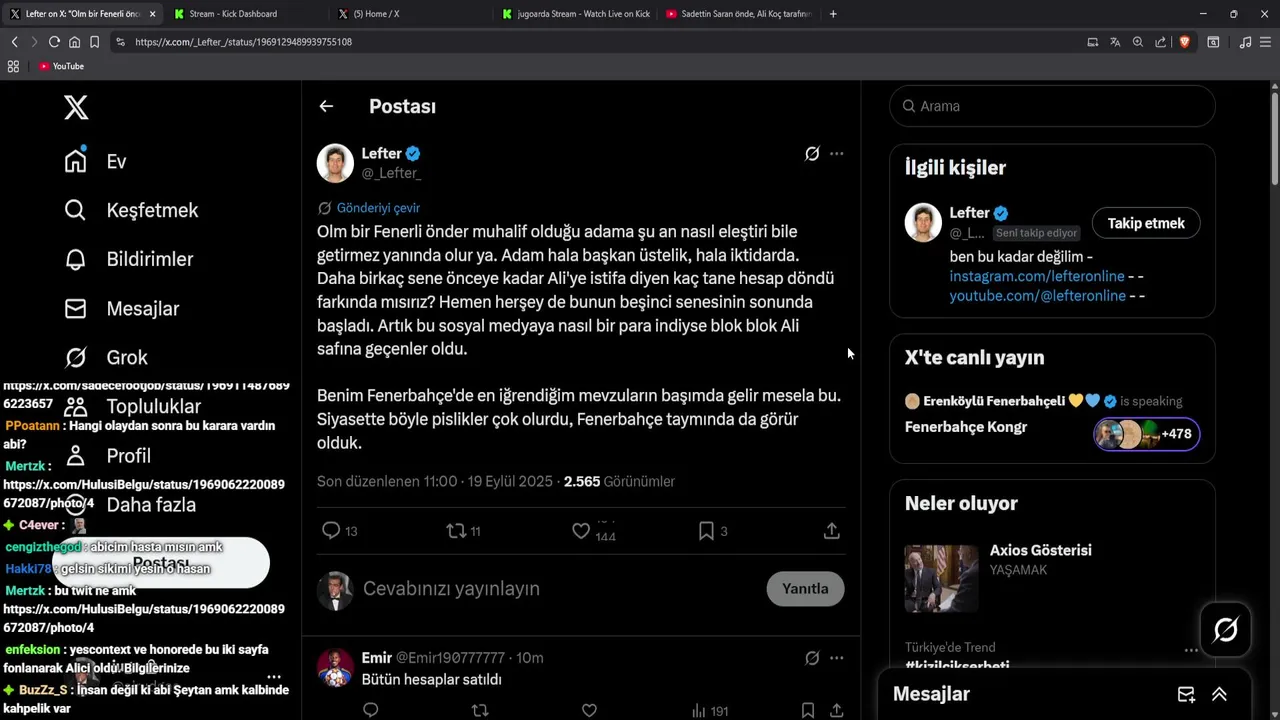This screenshot has height=720, width=1280.
Task: Click the Brave shields icon
Action: coord(1184,42)
